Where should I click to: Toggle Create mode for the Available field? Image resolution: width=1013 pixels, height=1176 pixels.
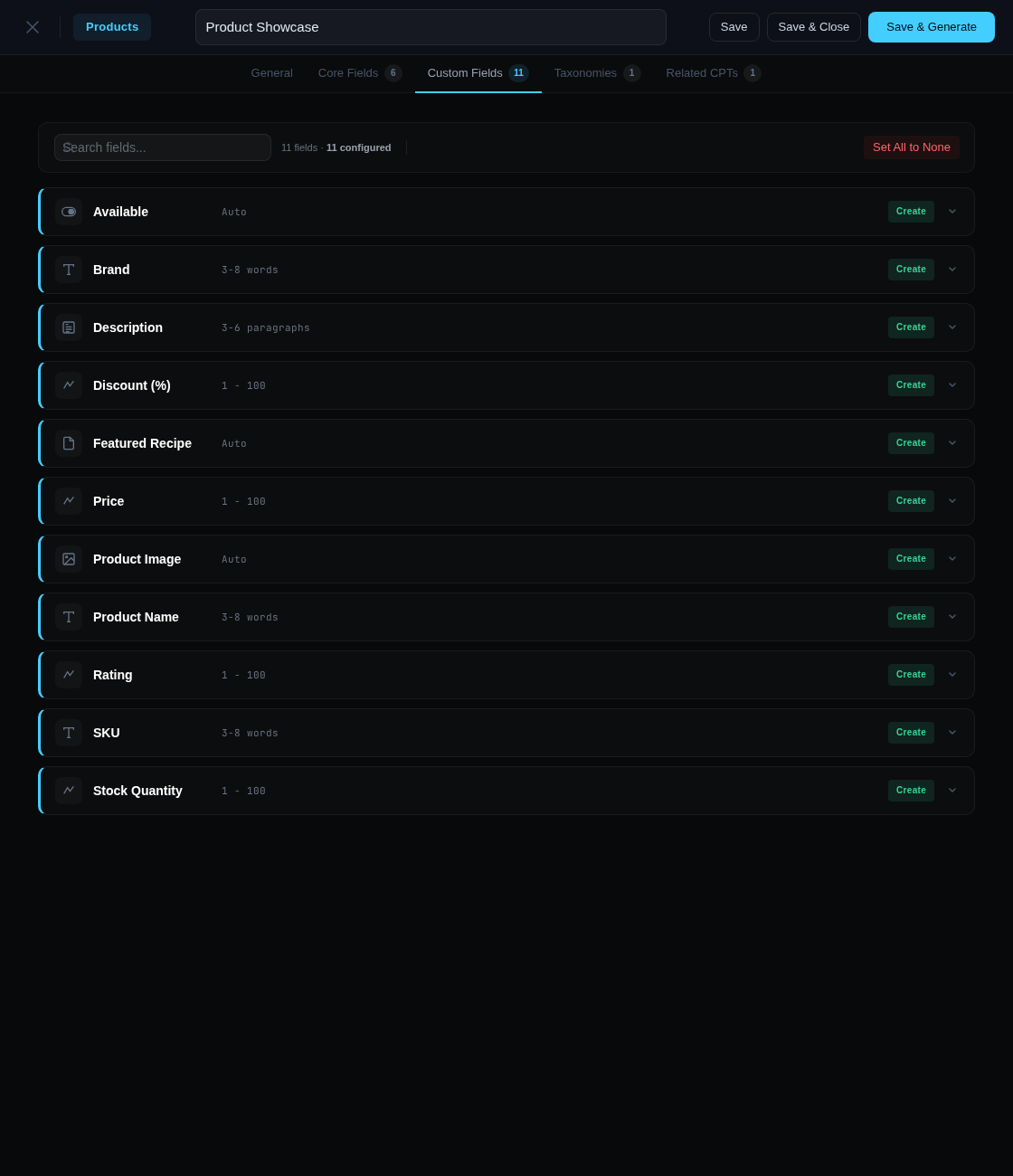[x=911, y=212]
